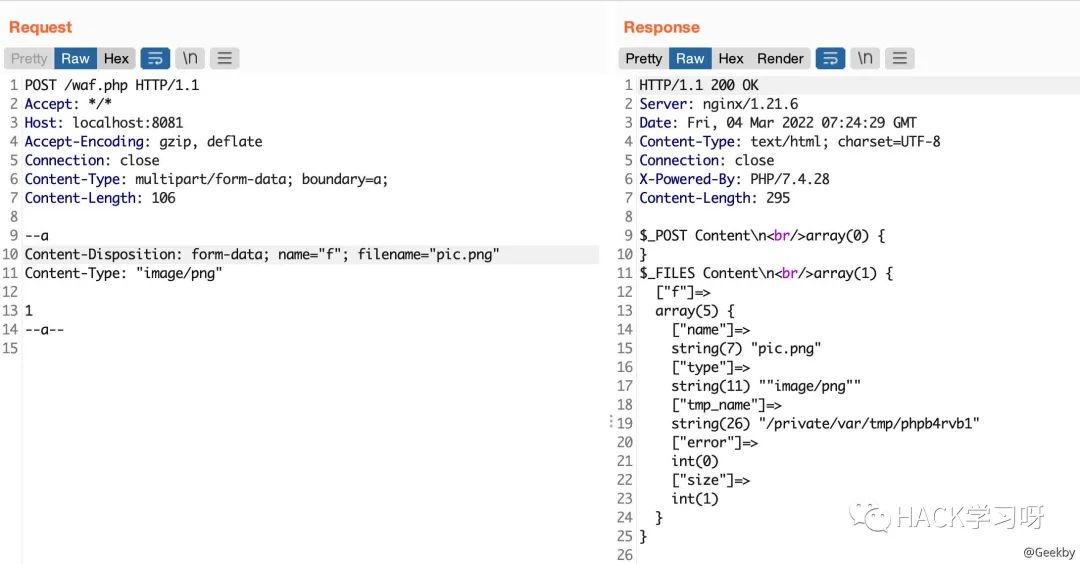
Task: Toggle word wrap in the Response panel
Action: (x=830, y=58)
